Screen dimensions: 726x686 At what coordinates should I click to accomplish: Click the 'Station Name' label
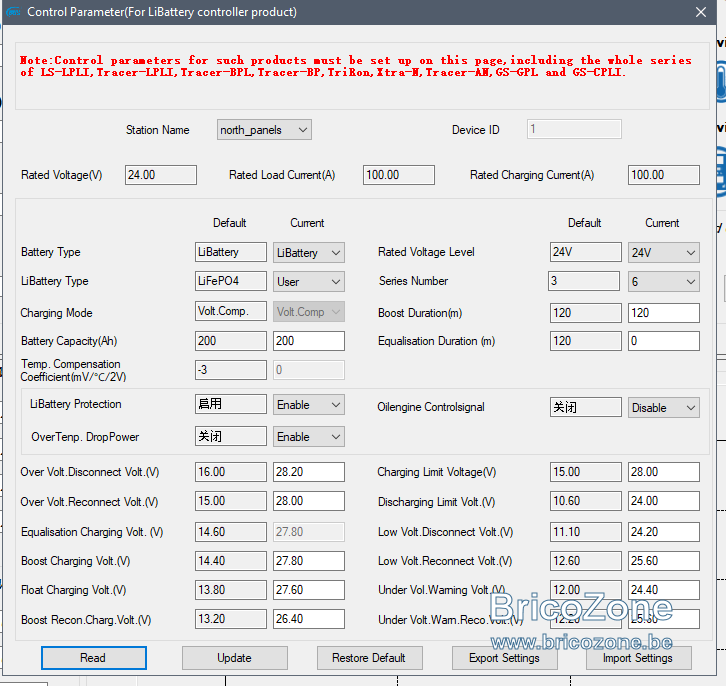tap(157, 130)
